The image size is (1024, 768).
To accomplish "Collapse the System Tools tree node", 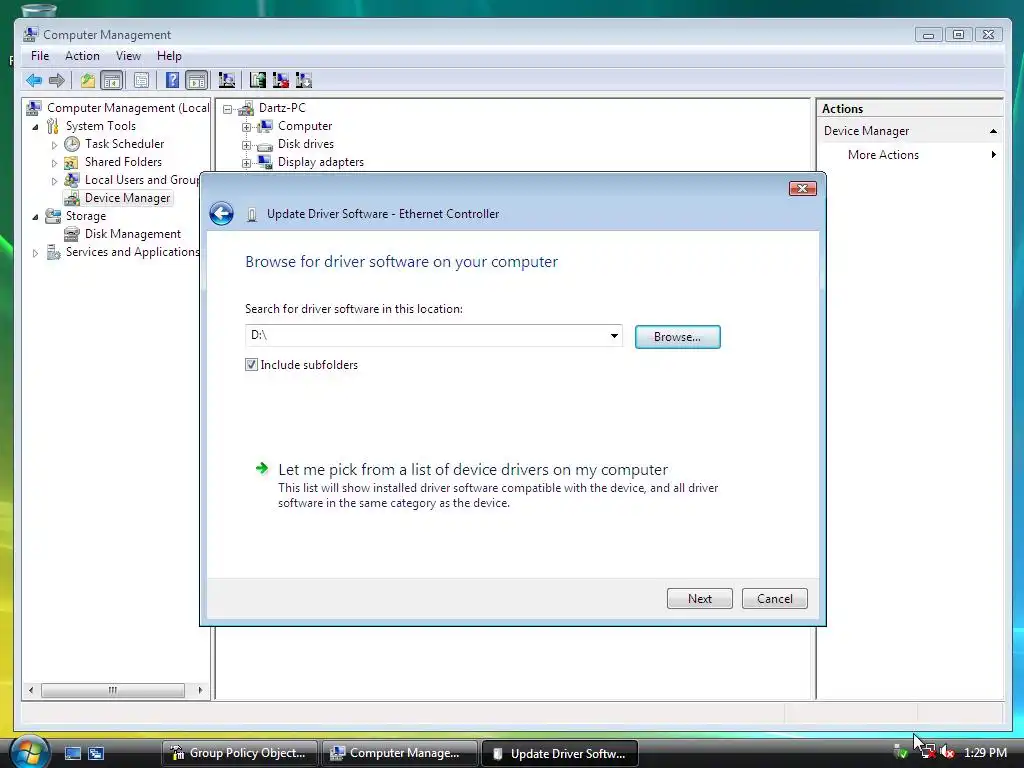I will click(35, 127).
